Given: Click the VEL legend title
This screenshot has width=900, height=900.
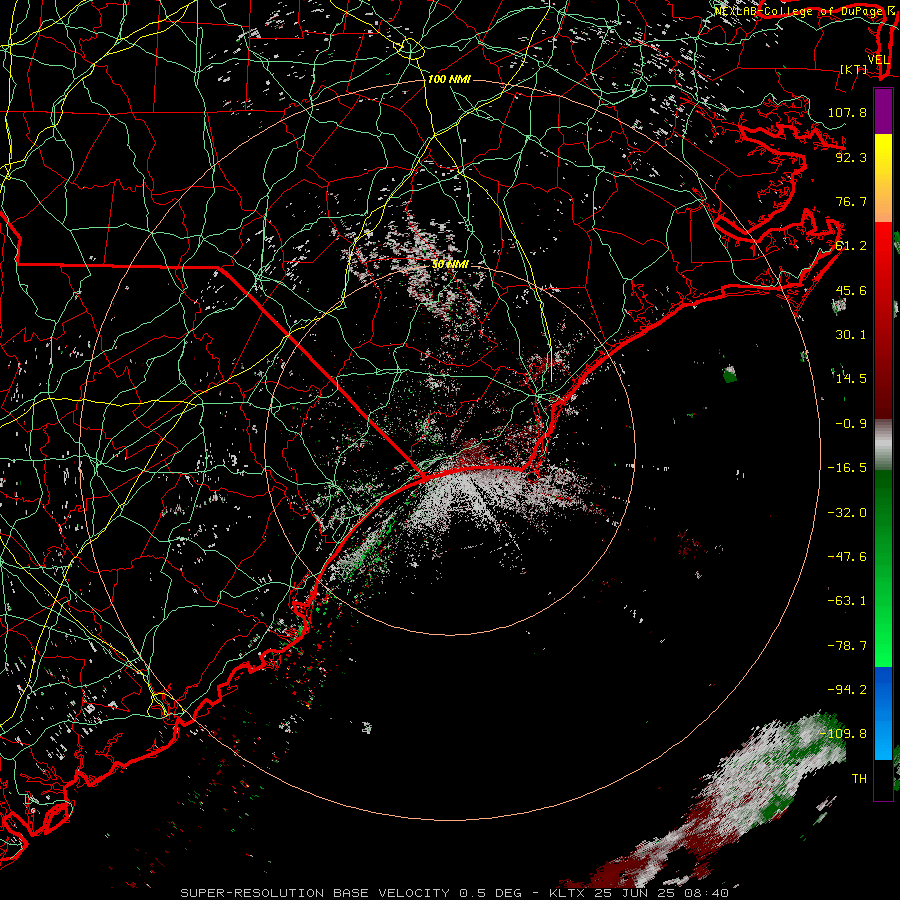Looking at the screenshot, I should click(878, 59).
